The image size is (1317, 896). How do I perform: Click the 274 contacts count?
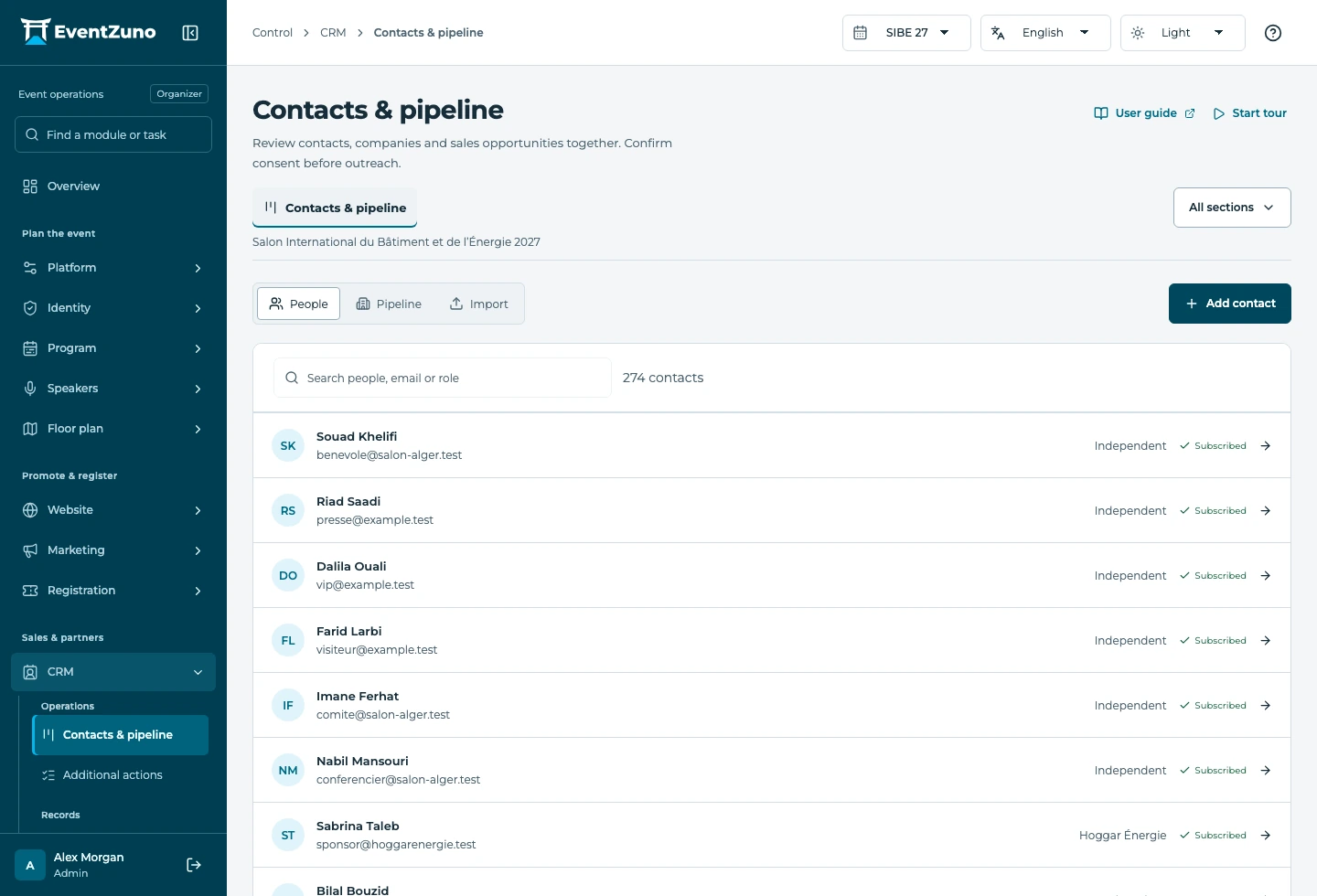tap(663, 378)
